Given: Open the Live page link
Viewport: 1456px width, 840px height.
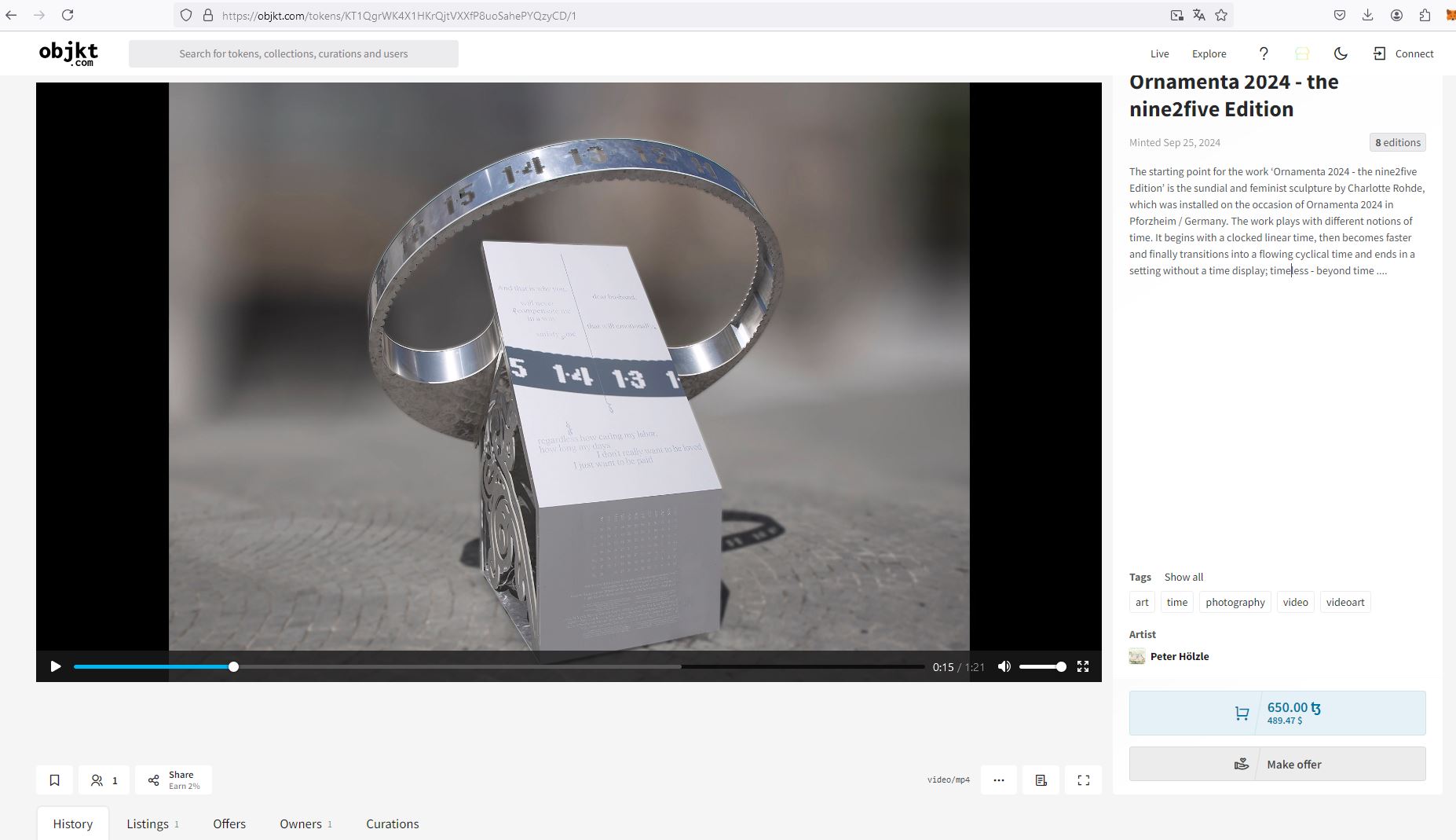Looking at the screenshot, I should coord(1159,53).
